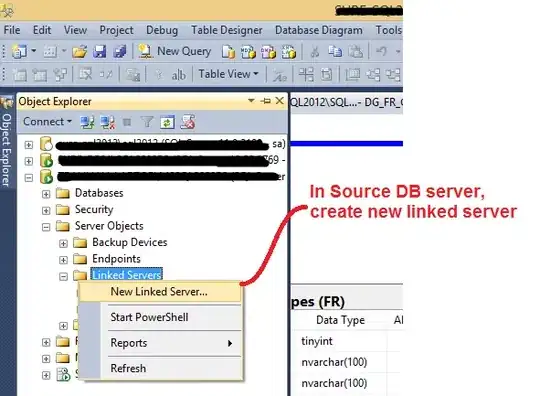Screen dimensions: 540x396
Task: Collapse the Server Objects folder node
Action: click(46, 227)
